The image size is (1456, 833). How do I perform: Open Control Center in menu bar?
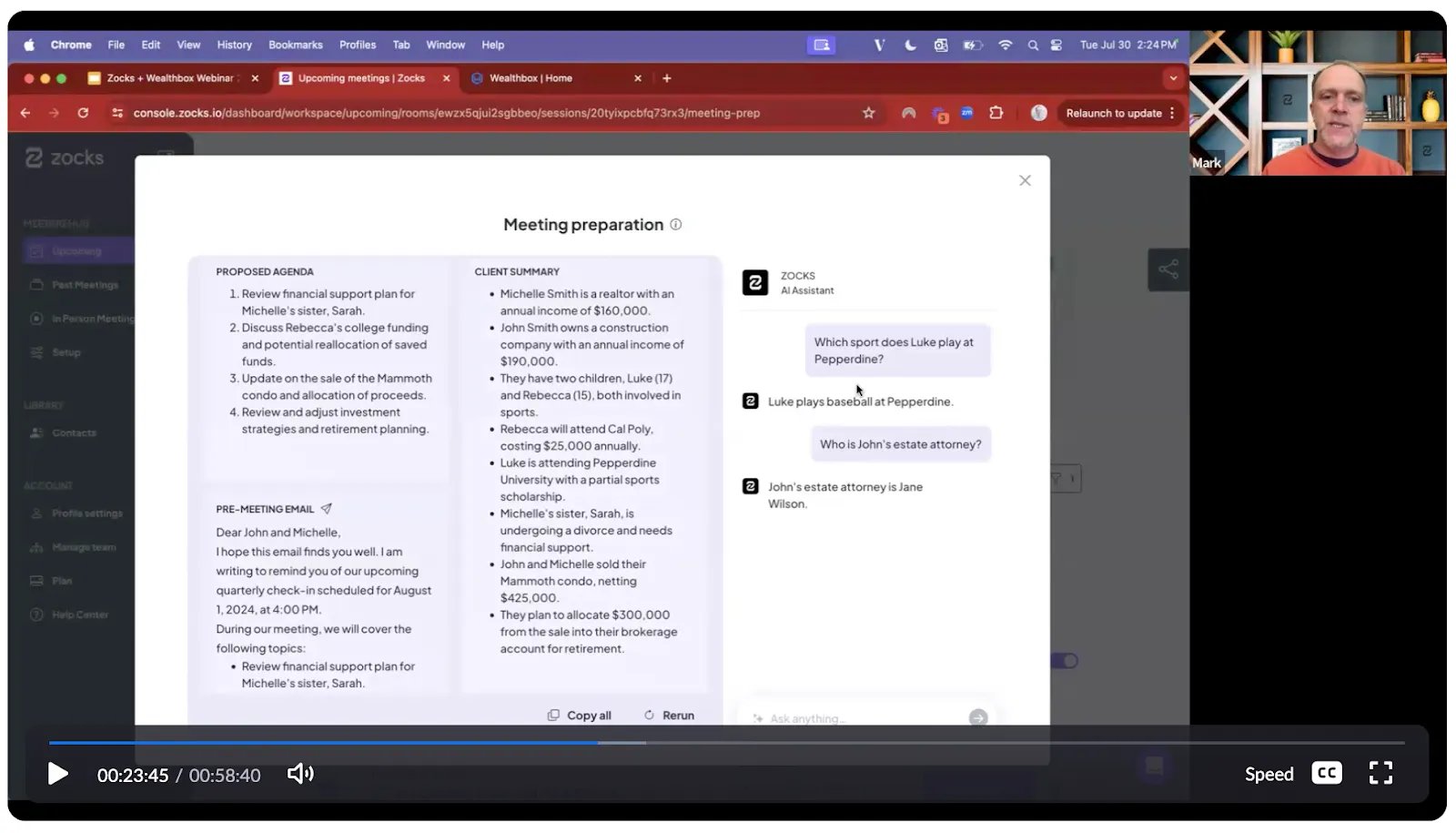(1057, 45)
